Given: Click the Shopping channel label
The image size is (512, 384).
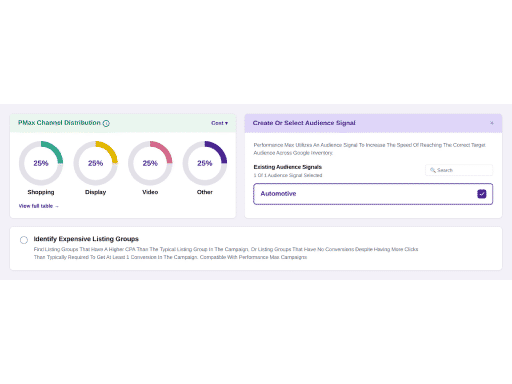Looking at the screenshot, I should tap(41, 192).
